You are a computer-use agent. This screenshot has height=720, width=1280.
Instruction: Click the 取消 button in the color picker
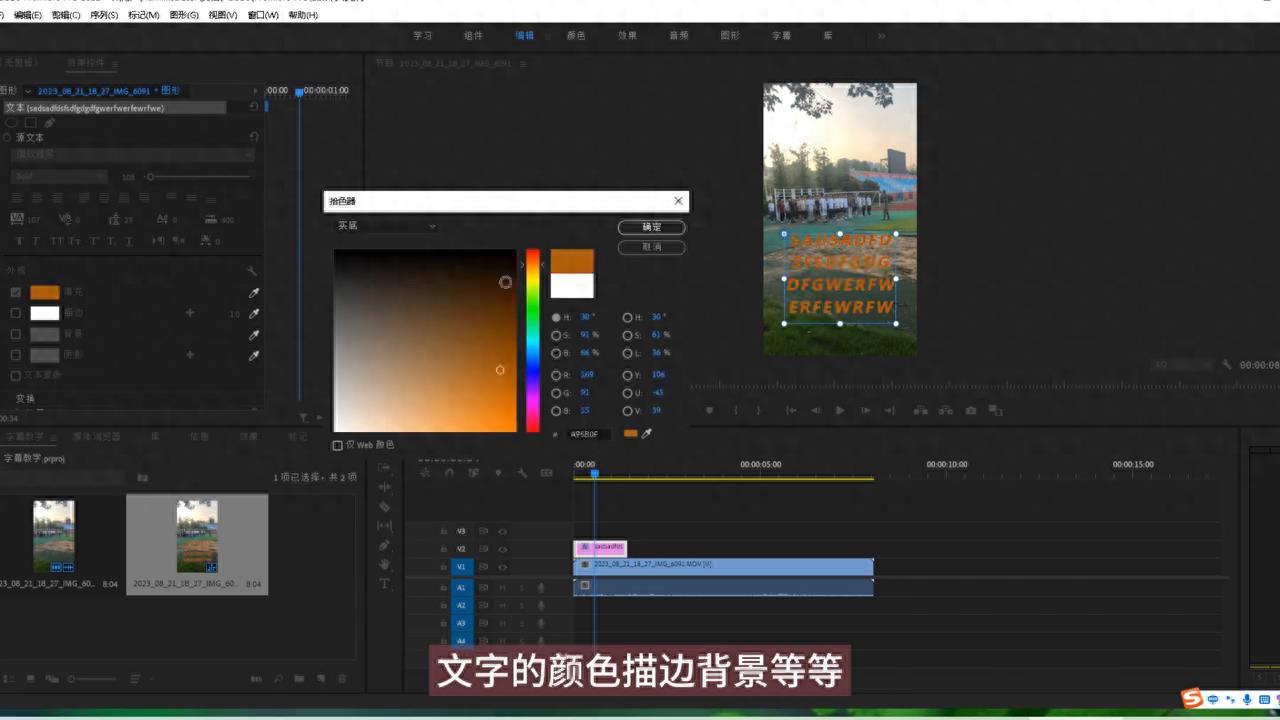pos(651,246)
